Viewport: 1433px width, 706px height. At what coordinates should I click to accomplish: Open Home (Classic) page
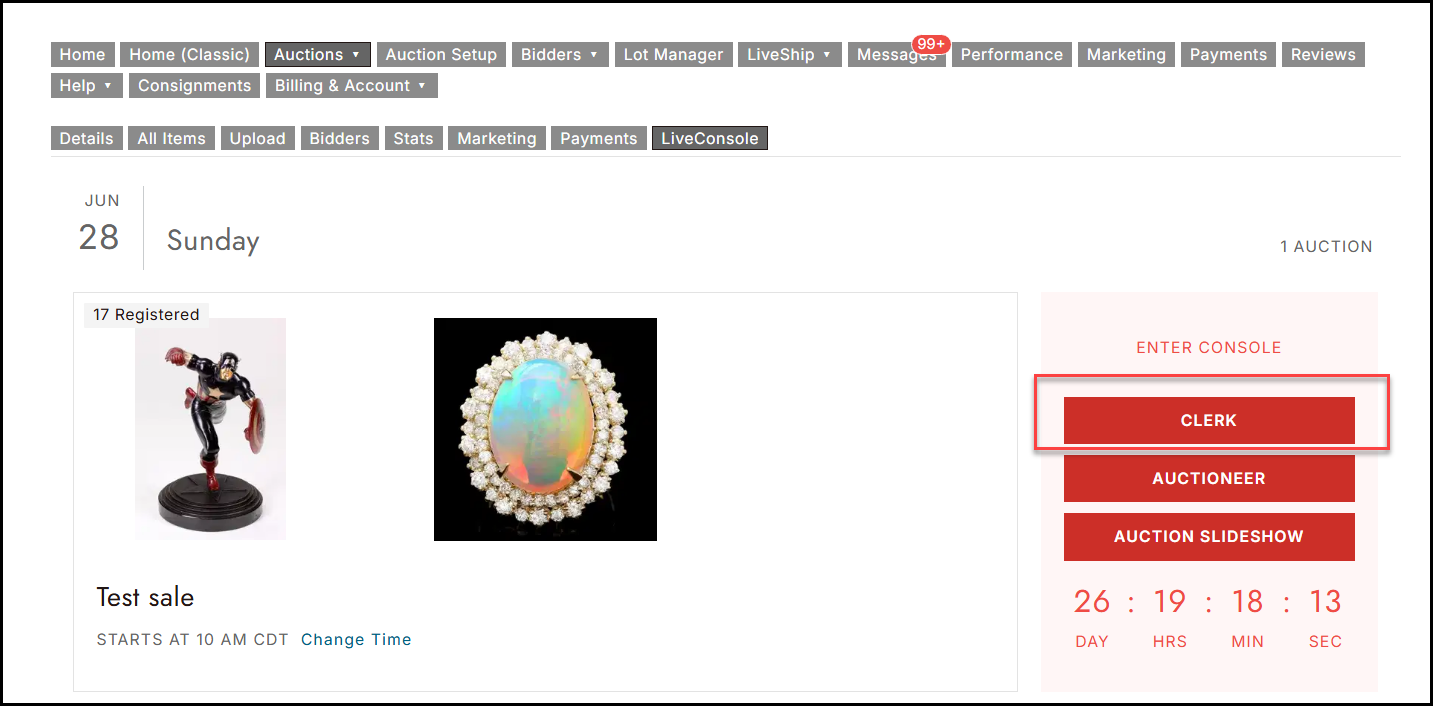tap(189, 55)
